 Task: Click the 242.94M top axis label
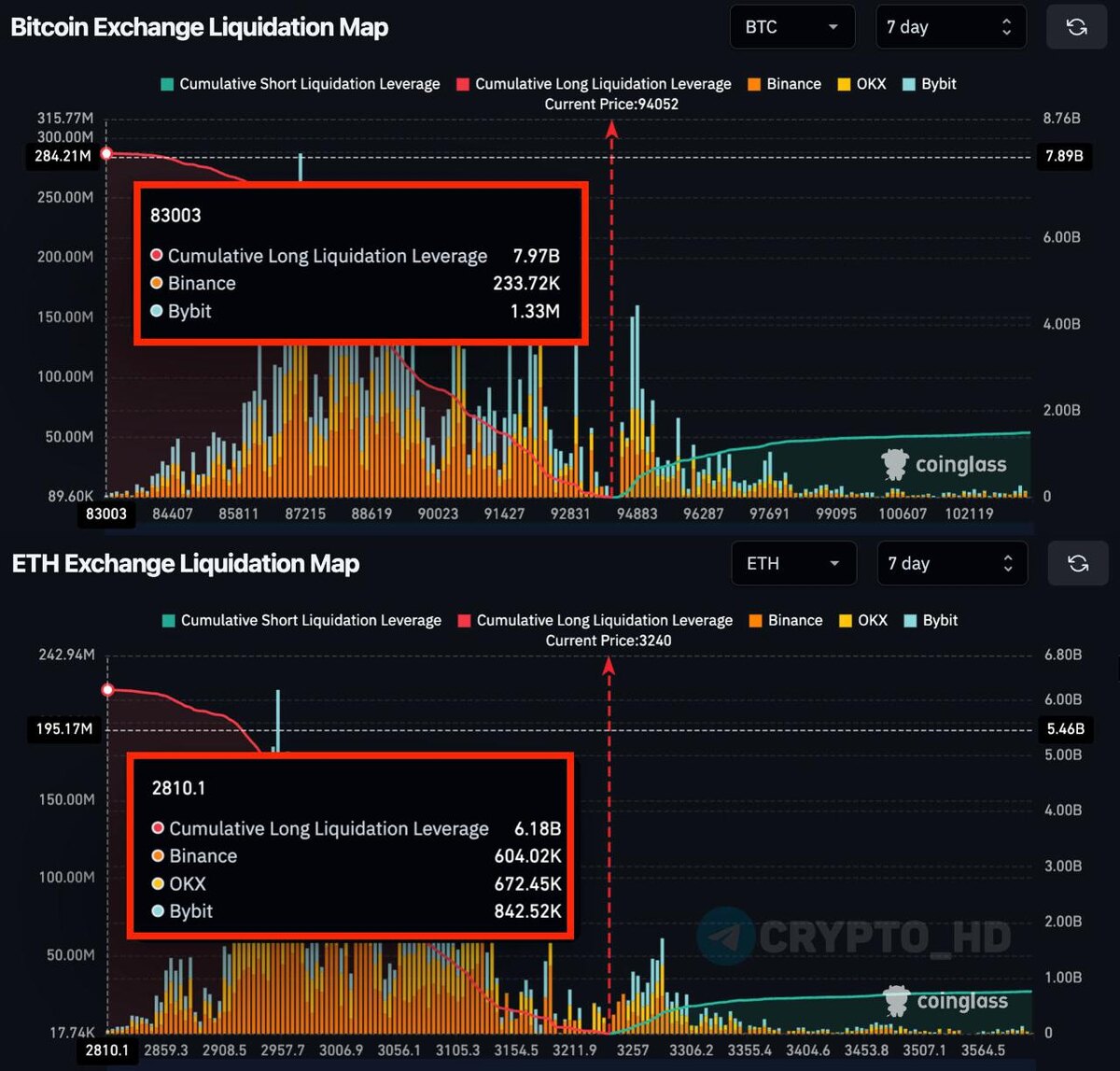pyautogui.click(x=66, y=655)
